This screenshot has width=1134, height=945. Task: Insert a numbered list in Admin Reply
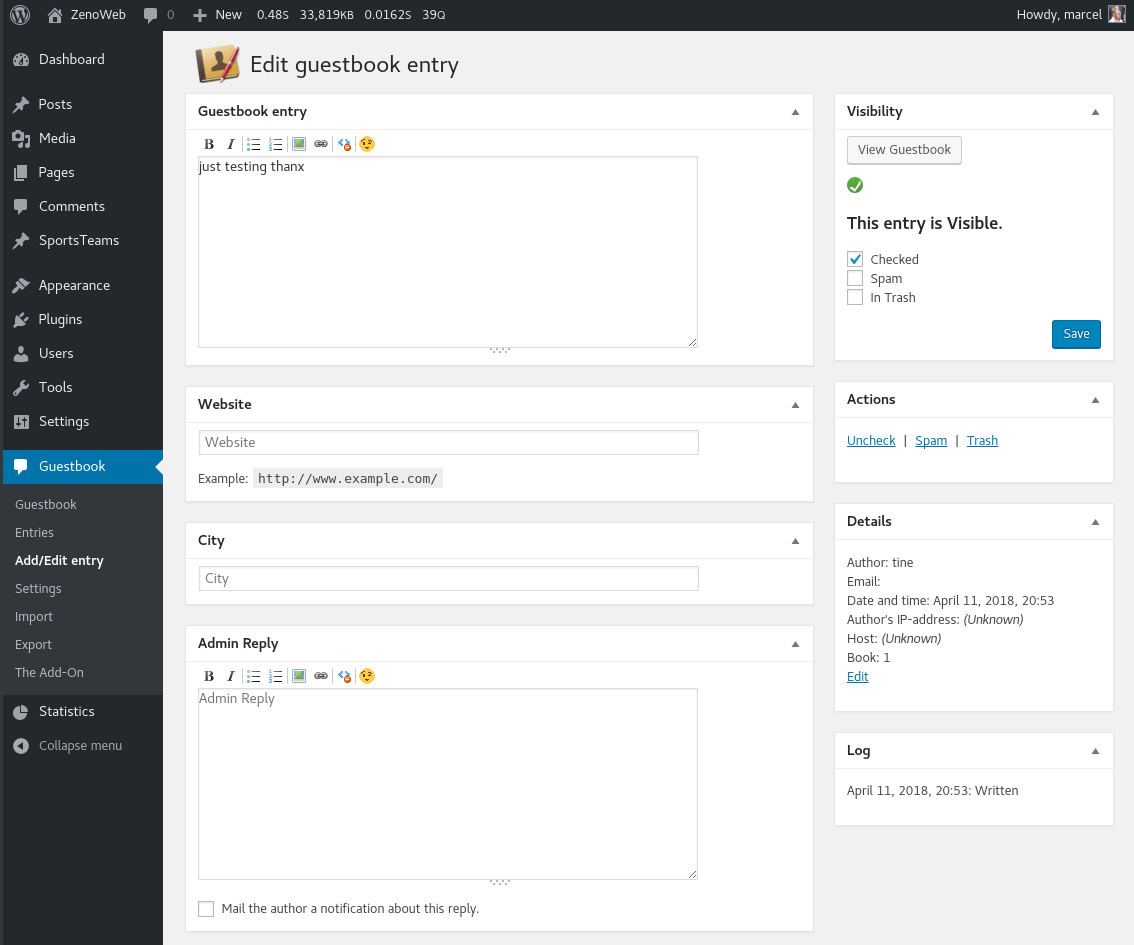[277, 676]
